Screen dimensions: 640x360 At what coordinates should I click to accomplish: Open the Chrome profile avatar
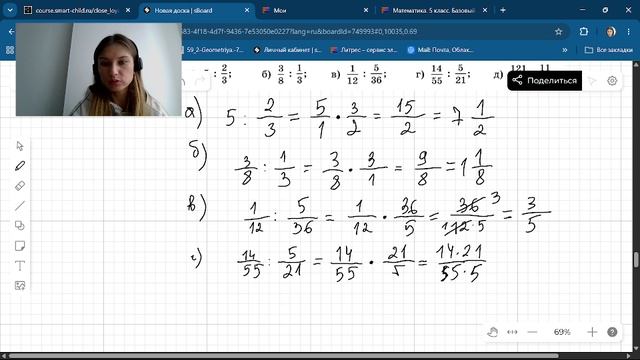click(611, 31)
